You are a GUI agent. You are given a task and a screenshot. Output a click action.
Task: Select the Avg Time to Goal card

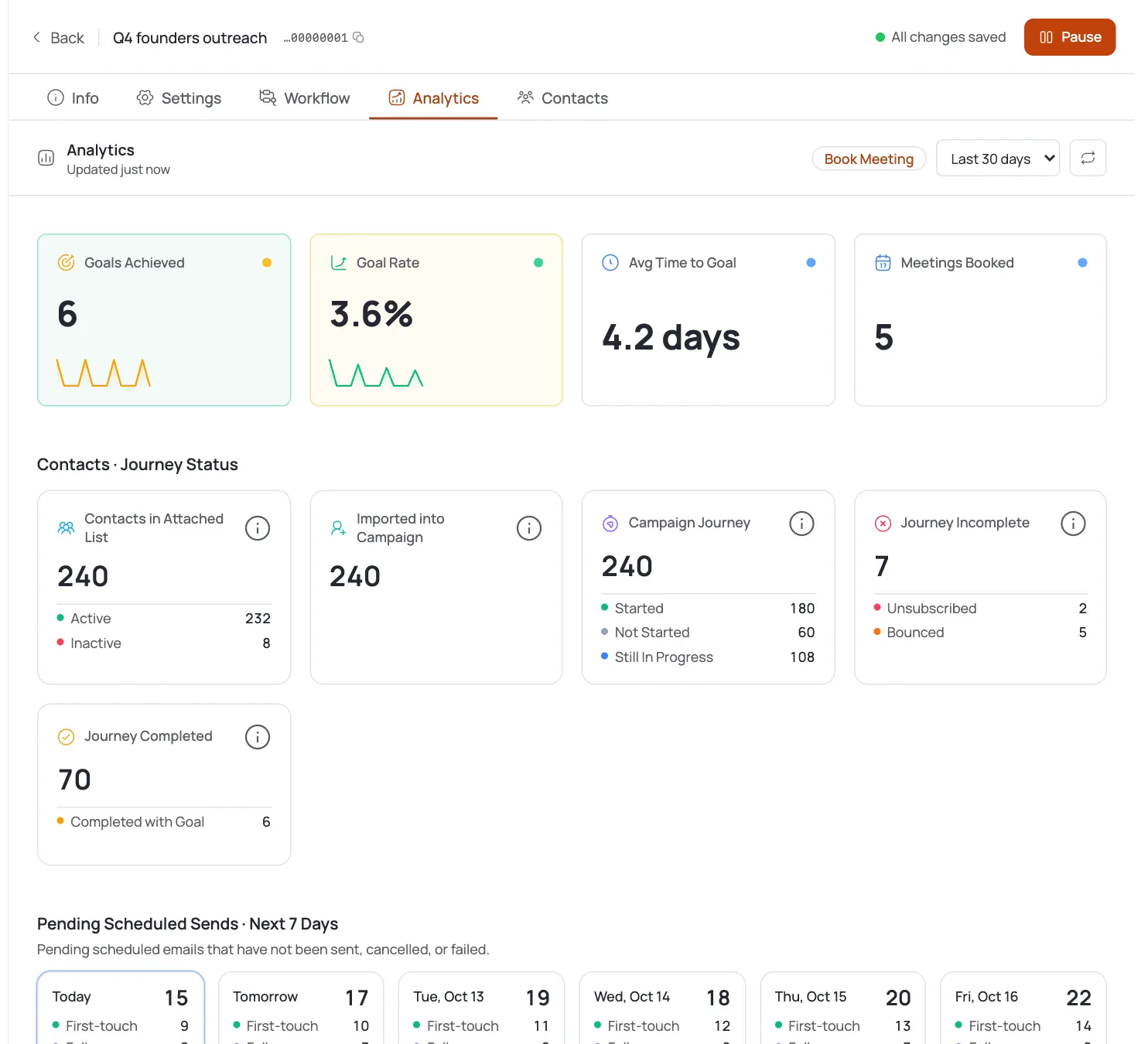coord(708,320)
